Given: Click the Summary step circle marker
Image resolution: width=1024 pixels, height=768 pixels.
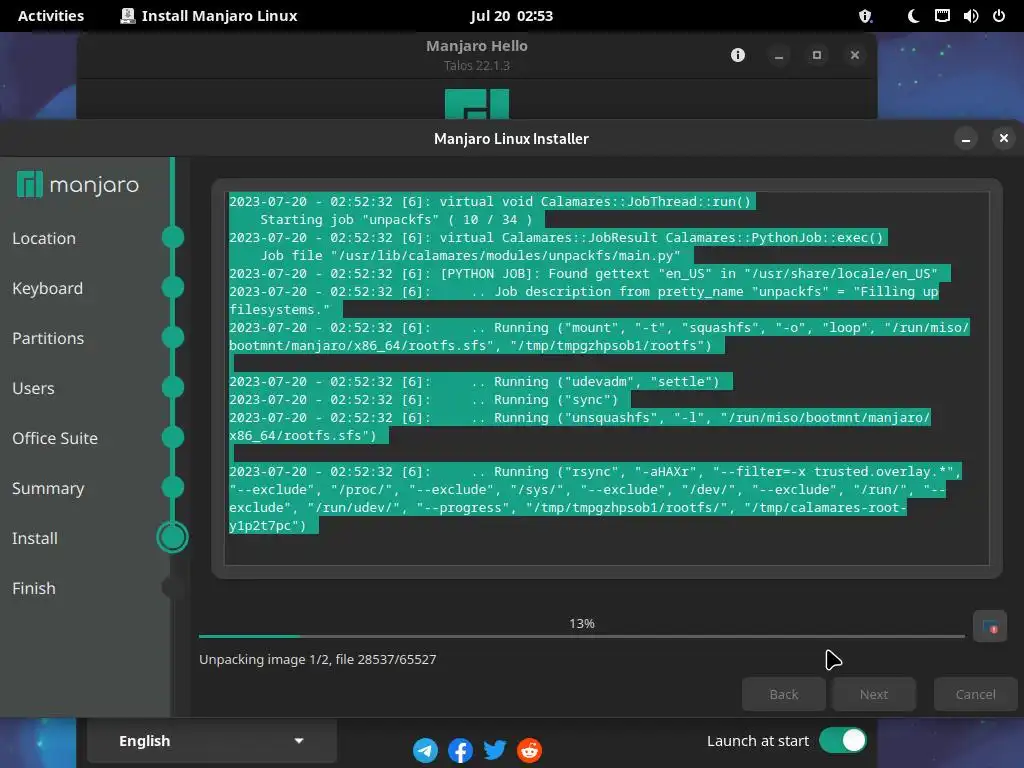Looking at the screenshot, I should tap(172, 487).
